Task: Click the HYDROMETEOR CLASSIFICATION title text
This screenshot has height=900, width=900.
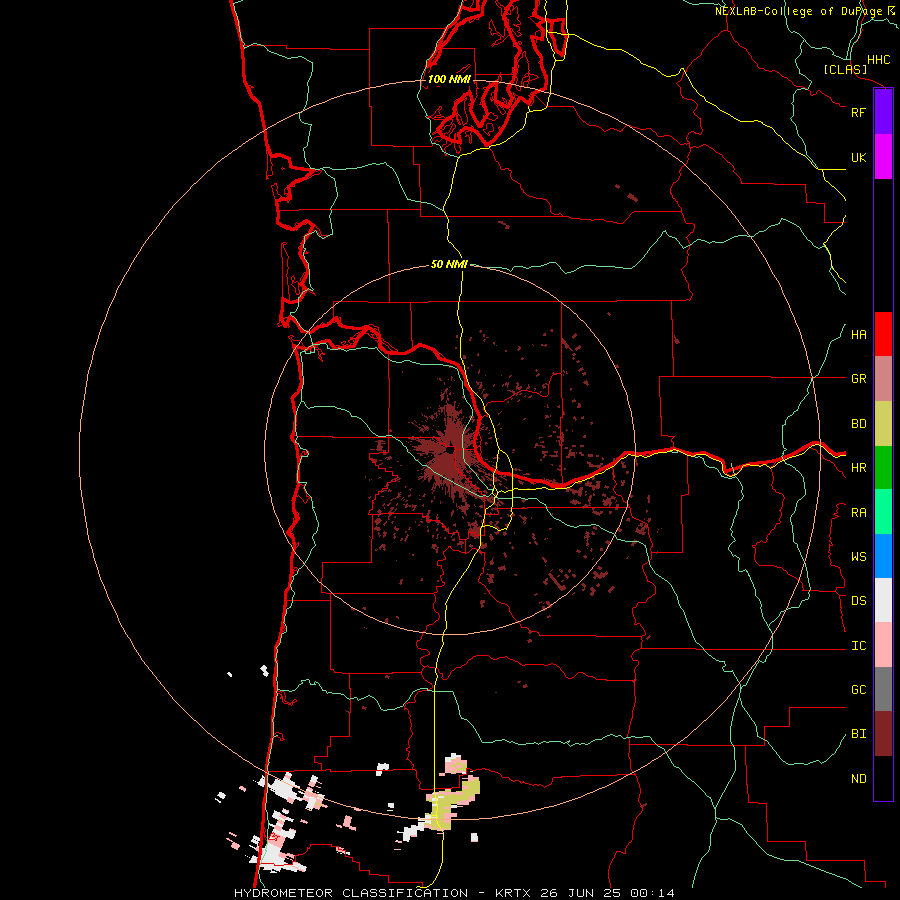Action: point(351,893)
